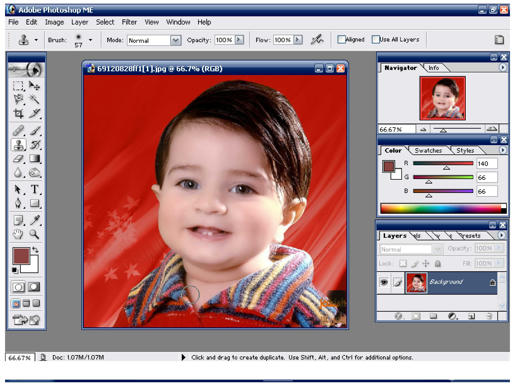Select the Hand tool
515x386 pixels.
18,234
